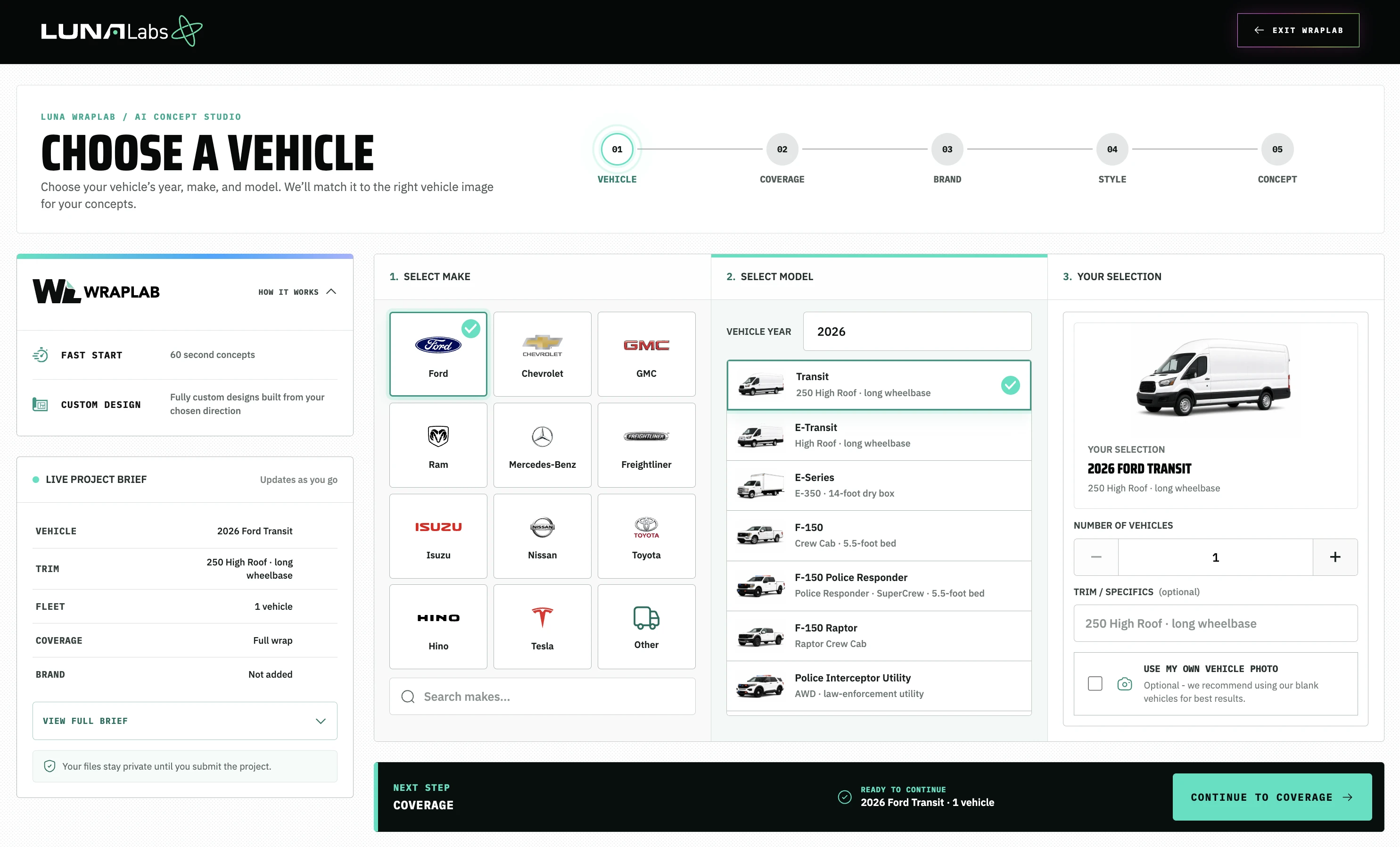Screen dimensions: 1400x847
Task: Expand View Full Brief
Action: [x=185, y=721]
